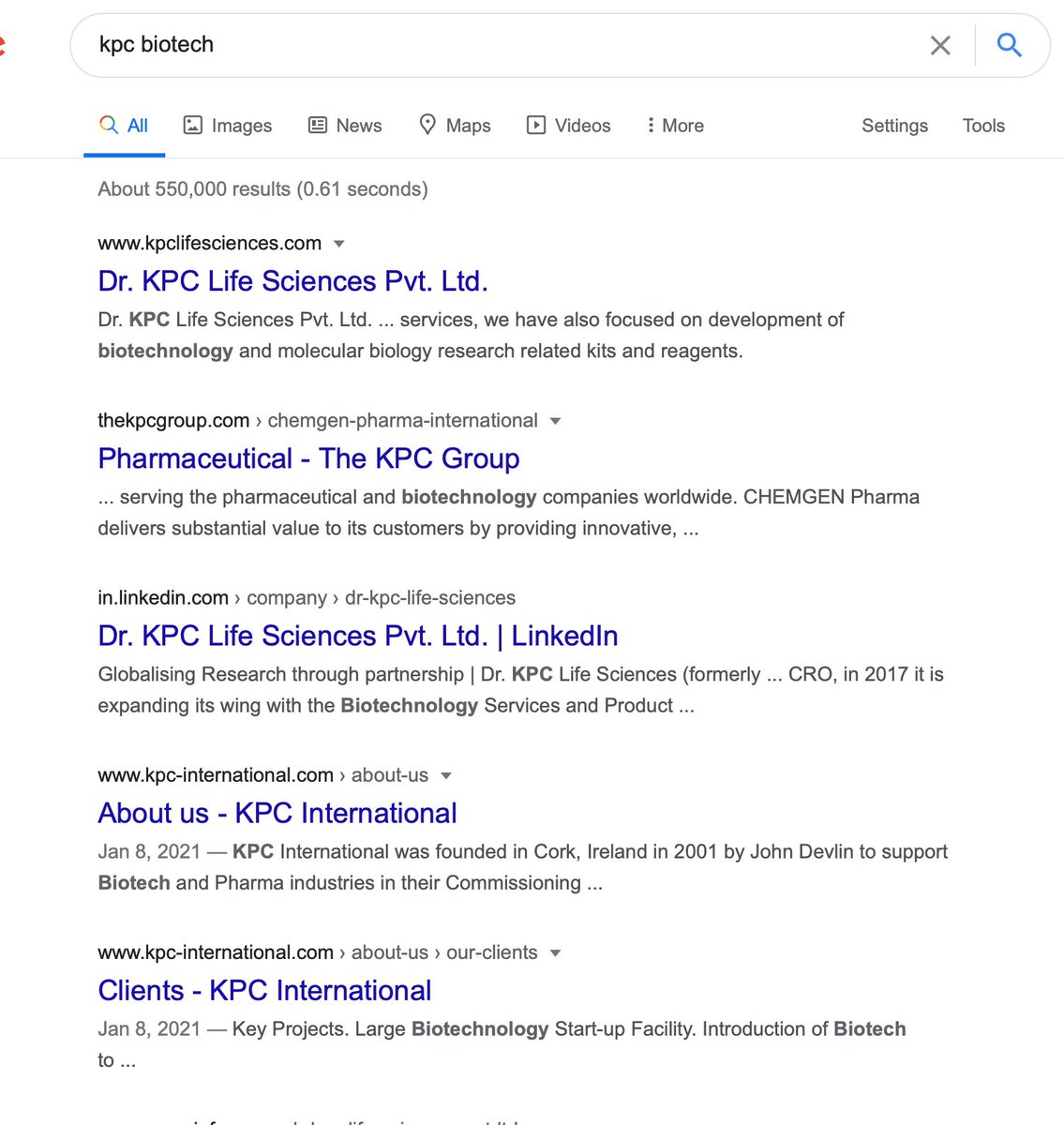Open the Tools menu
Viewport: 1064px width, 1125px height.
[983, 126]
